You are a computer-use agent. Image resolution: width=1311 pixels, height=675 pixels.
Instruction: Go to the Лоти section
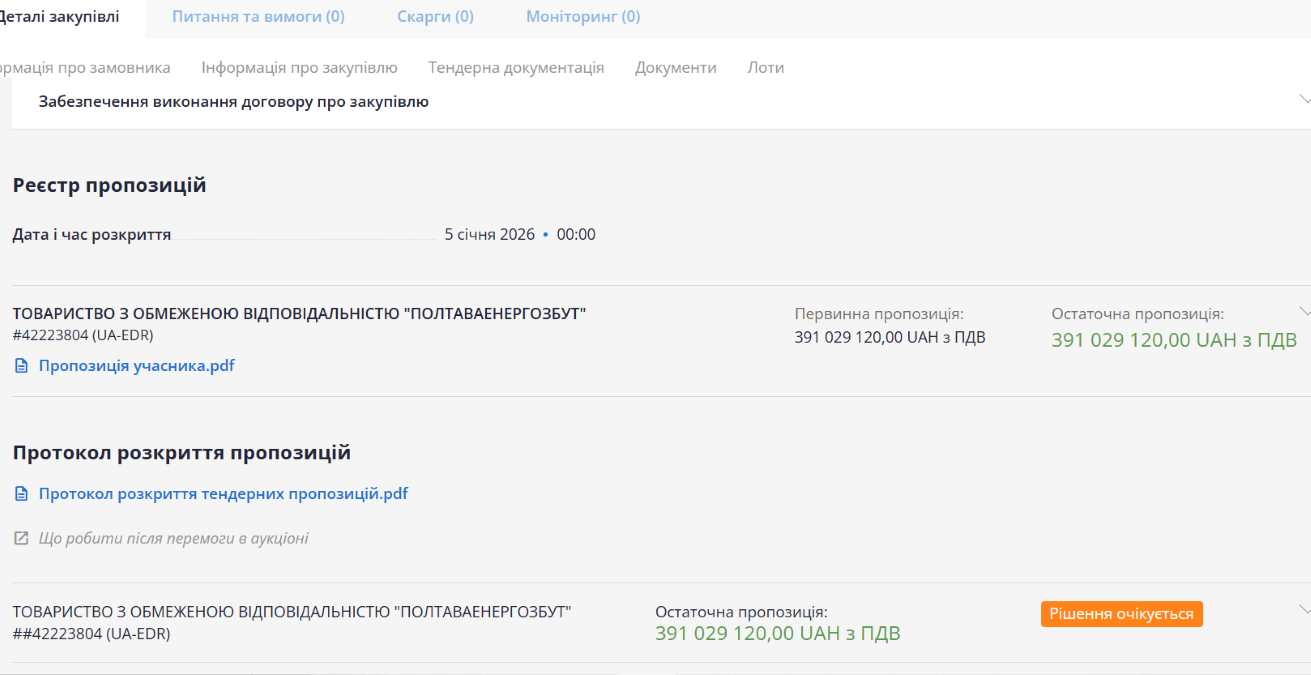(x=765, y=68)
